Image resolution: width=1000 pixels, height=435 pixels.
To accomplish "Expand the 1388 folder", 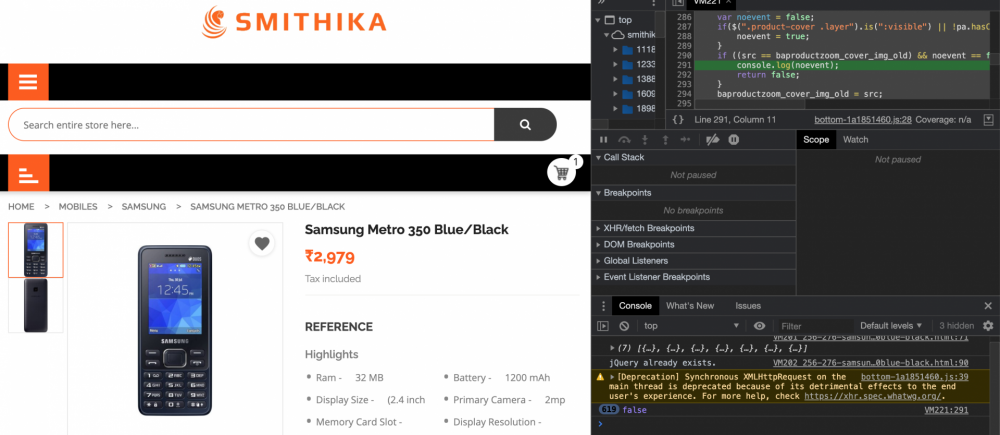I will coord(615,79).
